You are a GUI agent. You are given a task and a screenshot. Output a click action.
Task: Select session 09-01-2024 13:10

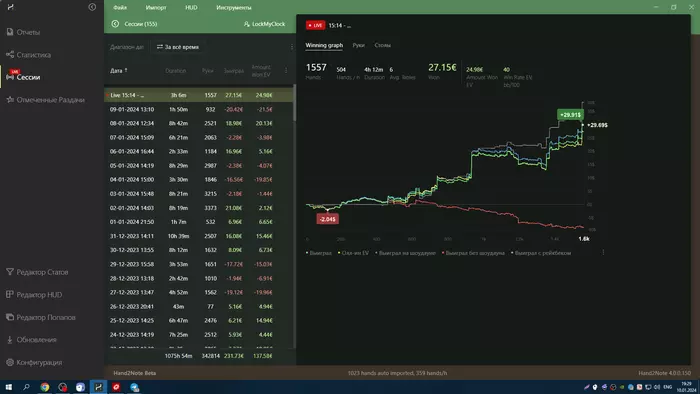click(199, 109)
